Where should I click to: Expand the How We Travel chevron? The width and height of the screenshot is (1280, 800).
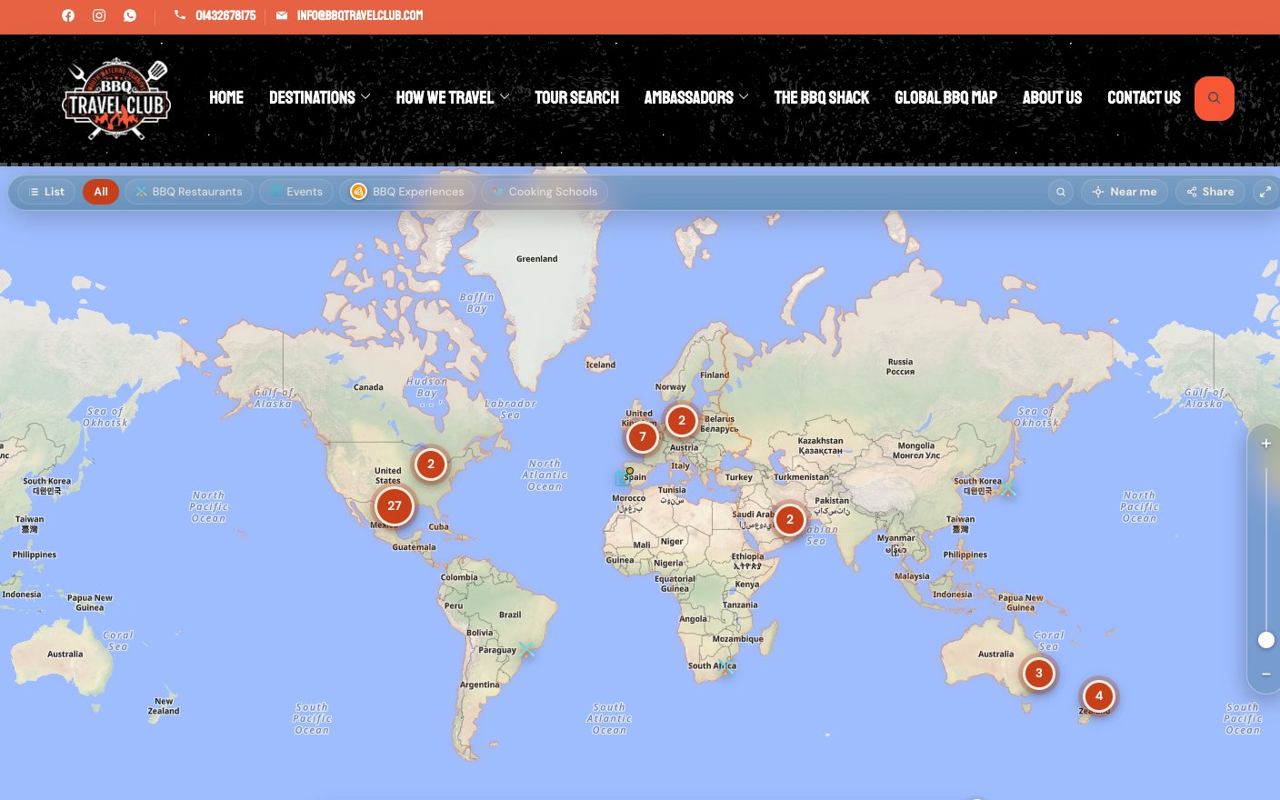tap(504, 97)
